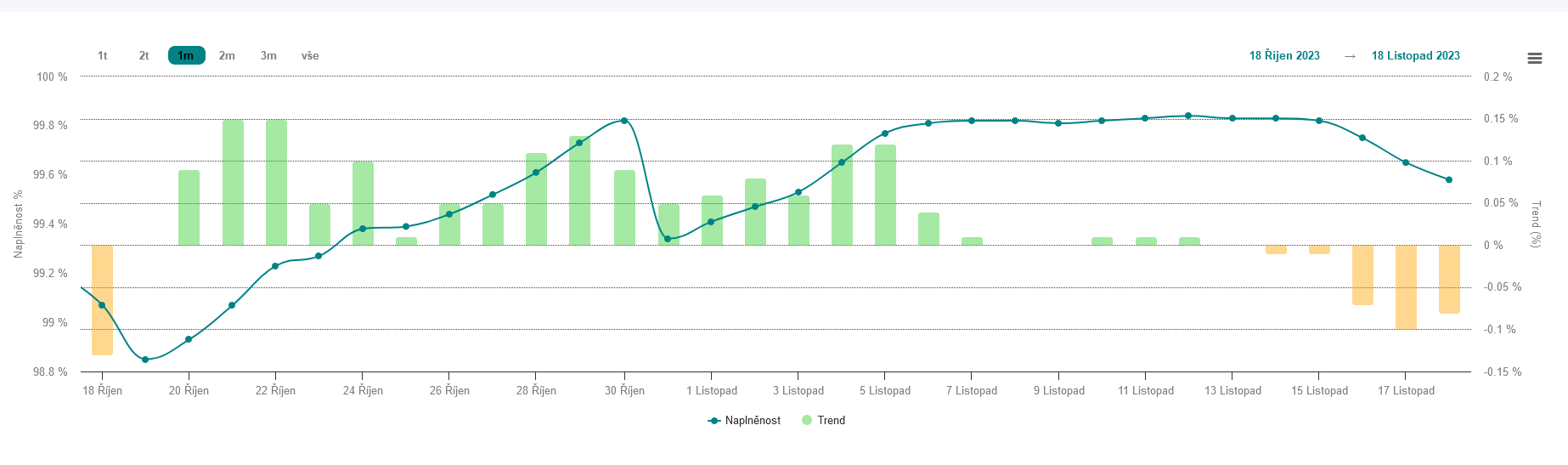This screenshot has width=1568, height=465.
Task: Select the 1t range button
Action: click(x=102, y=56)
